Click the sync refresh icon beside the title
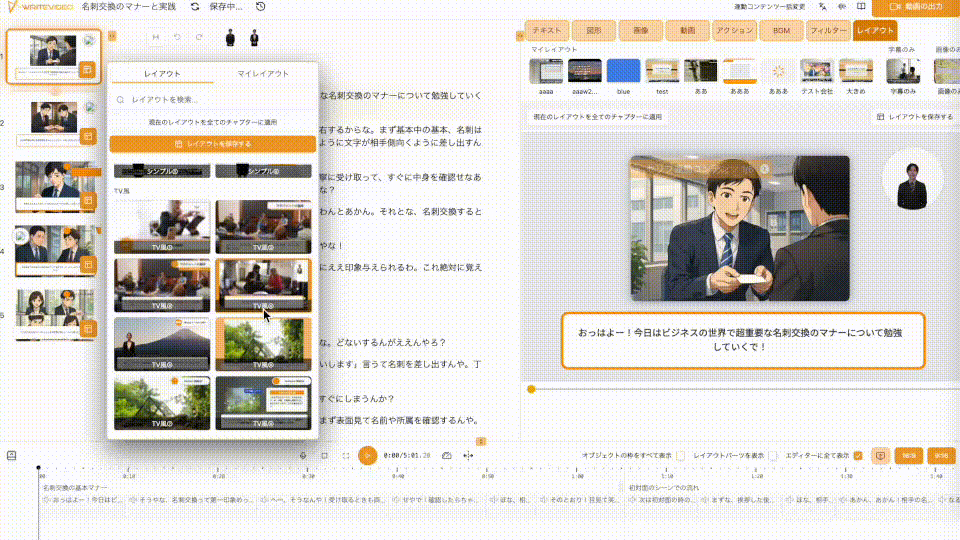 (194, 7)
